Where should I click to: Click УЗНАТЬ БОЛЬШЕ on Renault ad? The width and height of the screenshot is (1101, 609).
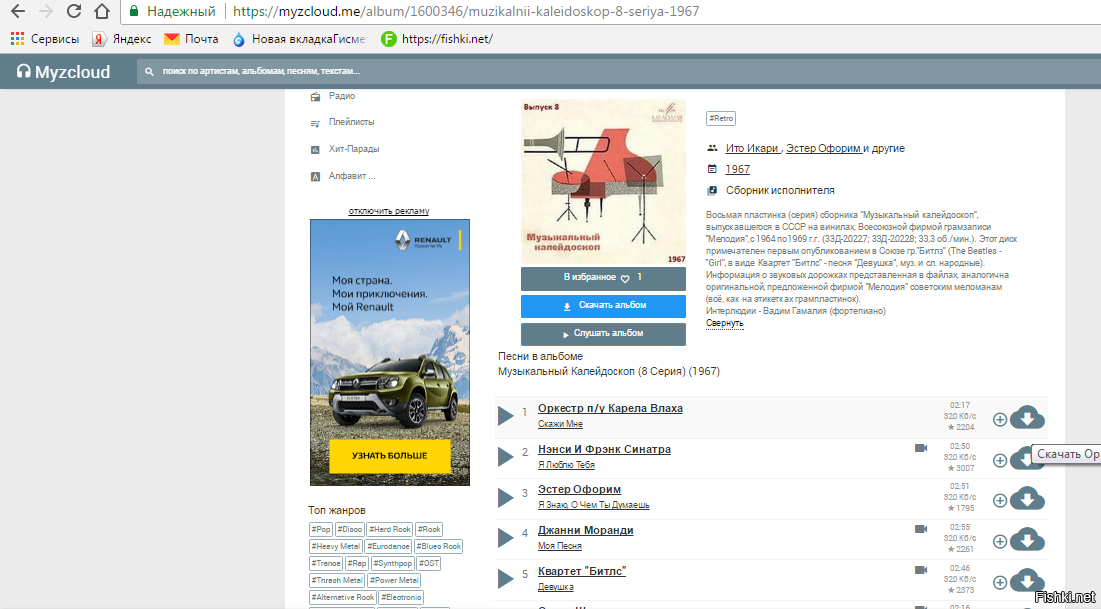[x=390, y=456]
